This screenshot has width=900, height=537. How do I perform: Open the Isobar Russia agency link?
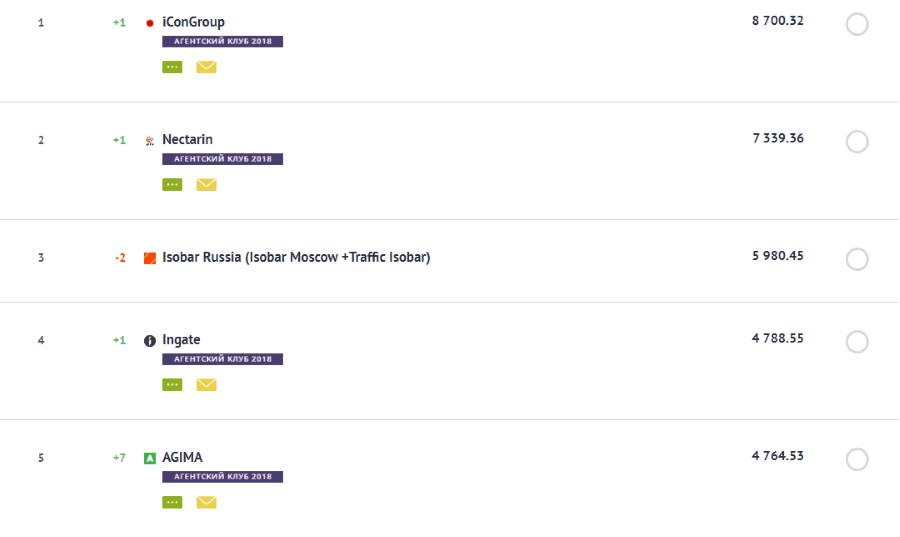pyautogui.click(x=296, y=257)
